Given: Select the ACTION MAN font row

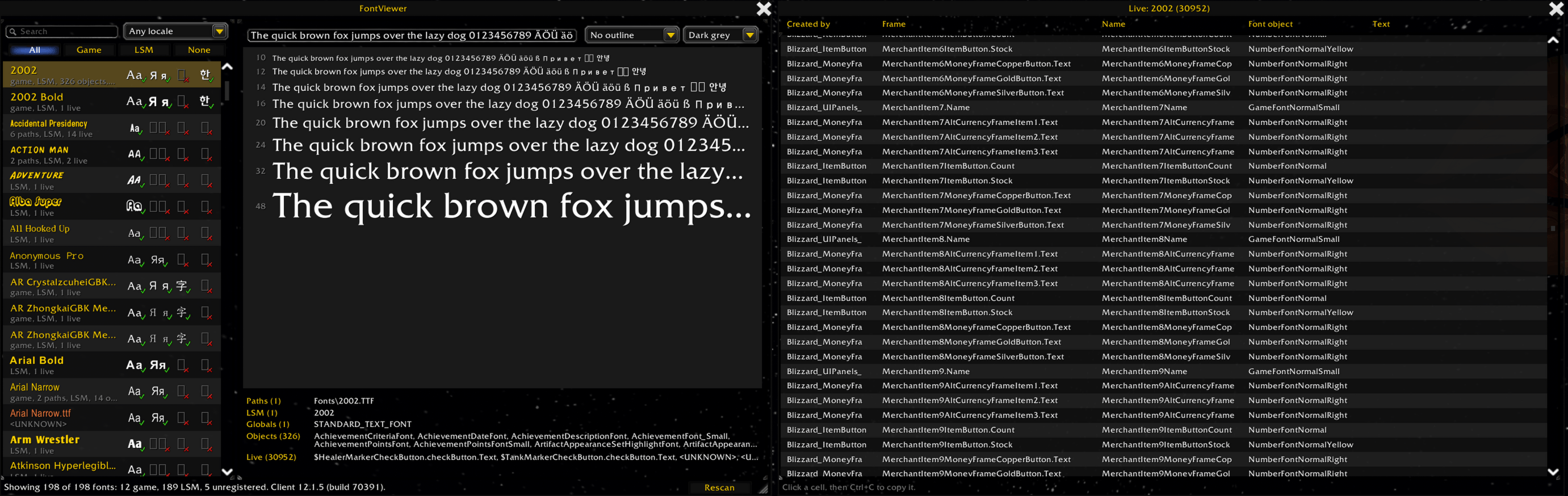Looking at the screenshot, I should pos(112,154).
